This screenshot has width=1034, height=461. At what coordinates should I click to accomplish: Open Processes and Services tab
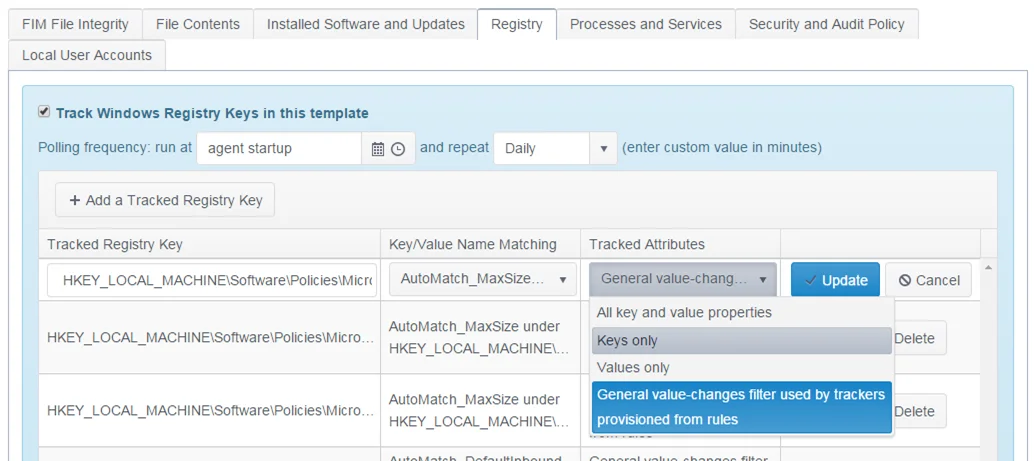(x=646, y=24)
